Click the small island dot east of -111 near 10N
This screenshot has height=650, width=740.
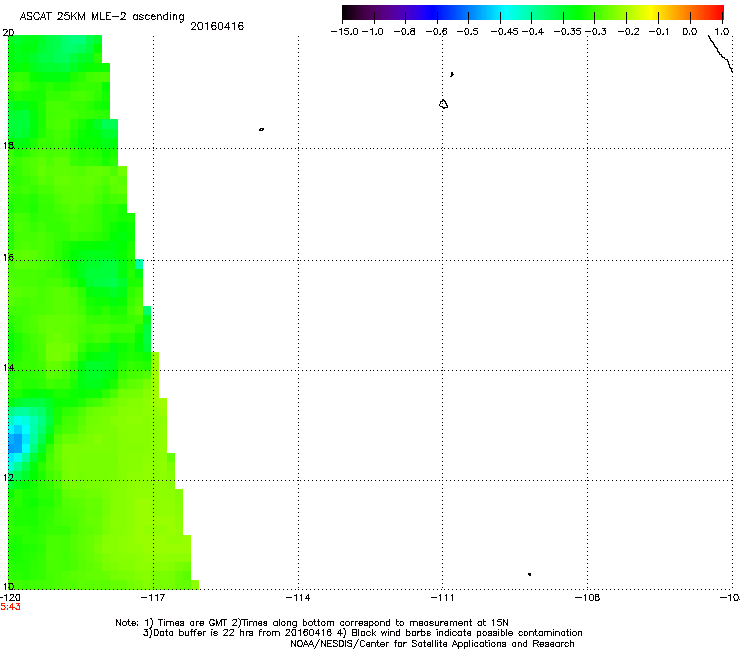(530, 574)
